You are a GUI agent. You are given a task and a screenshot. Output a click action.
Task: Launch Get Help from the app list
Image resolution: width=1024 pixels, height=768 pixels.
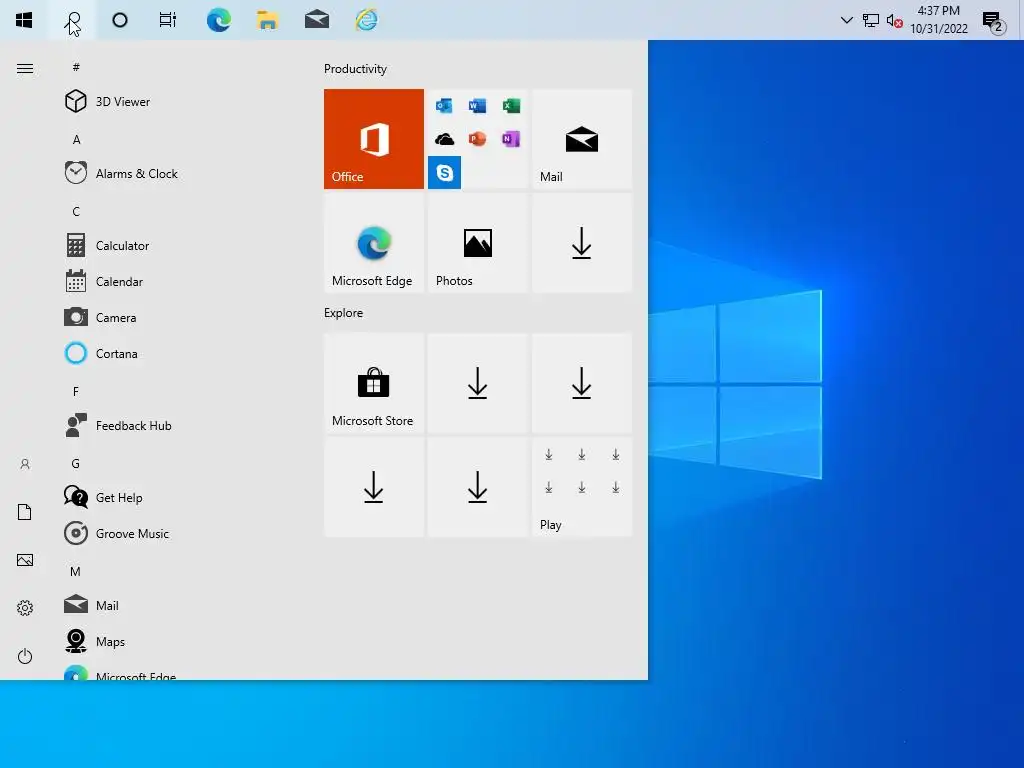pyautogui.click(x=182, y=498)
